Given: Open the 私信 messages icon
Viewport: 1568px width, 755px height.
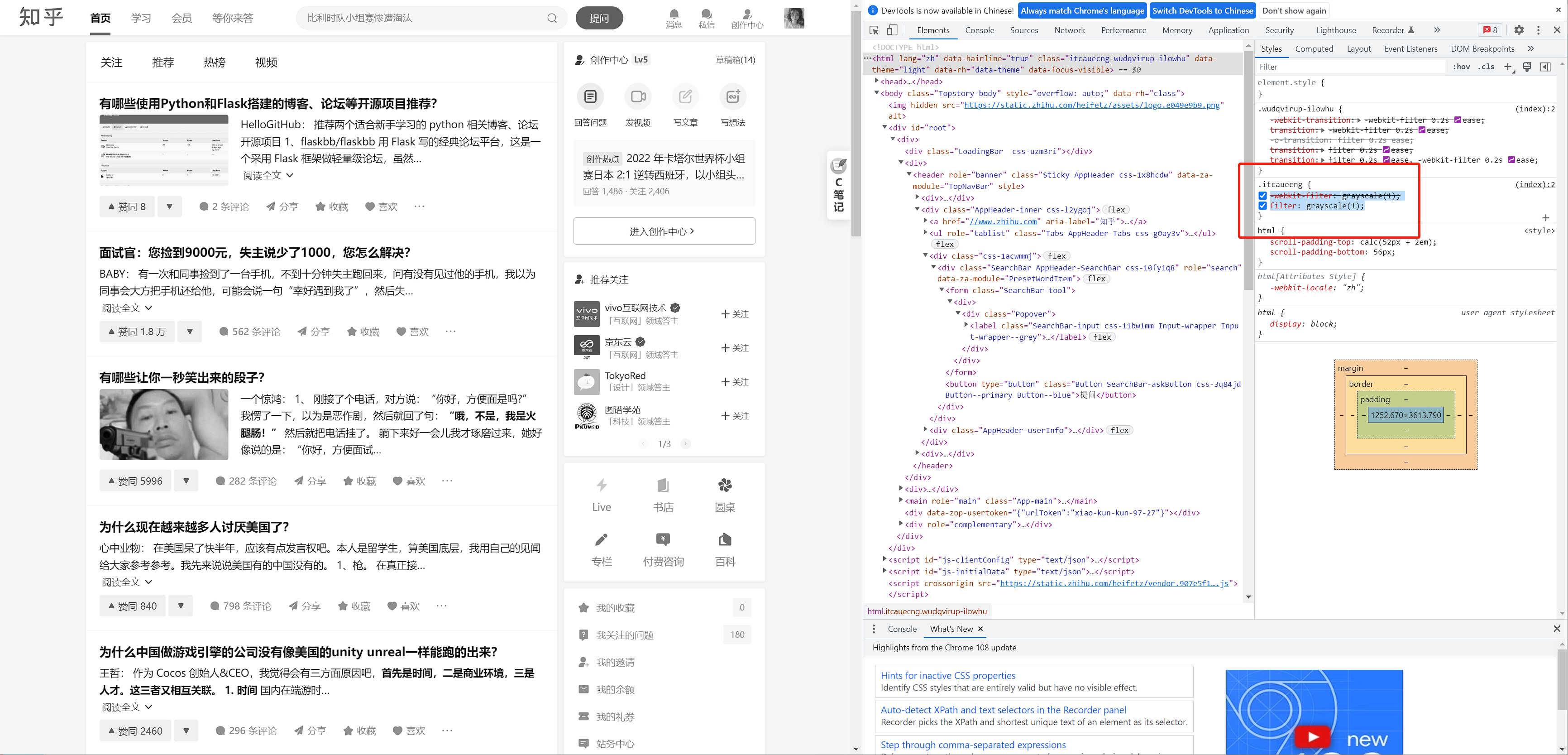Looking at the screenshot, I should pyautogui.click(x=706, y=19).
